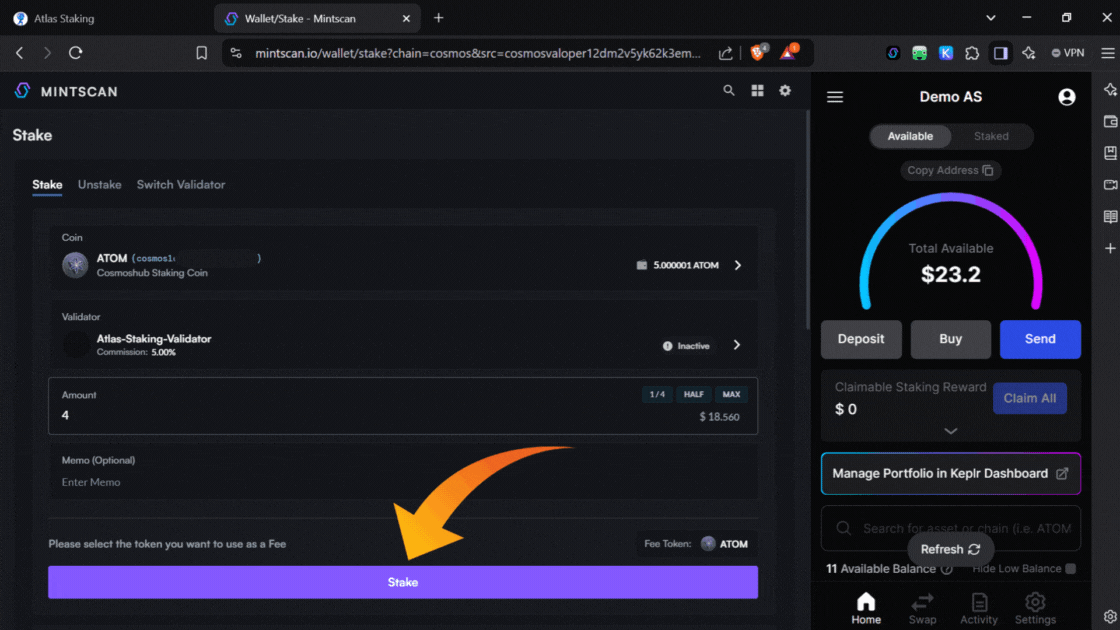Image resolution: width=1120 pixels, height=630 pixels.
Task: Open the Swap tab in Keplr
Action: [922, 607]
